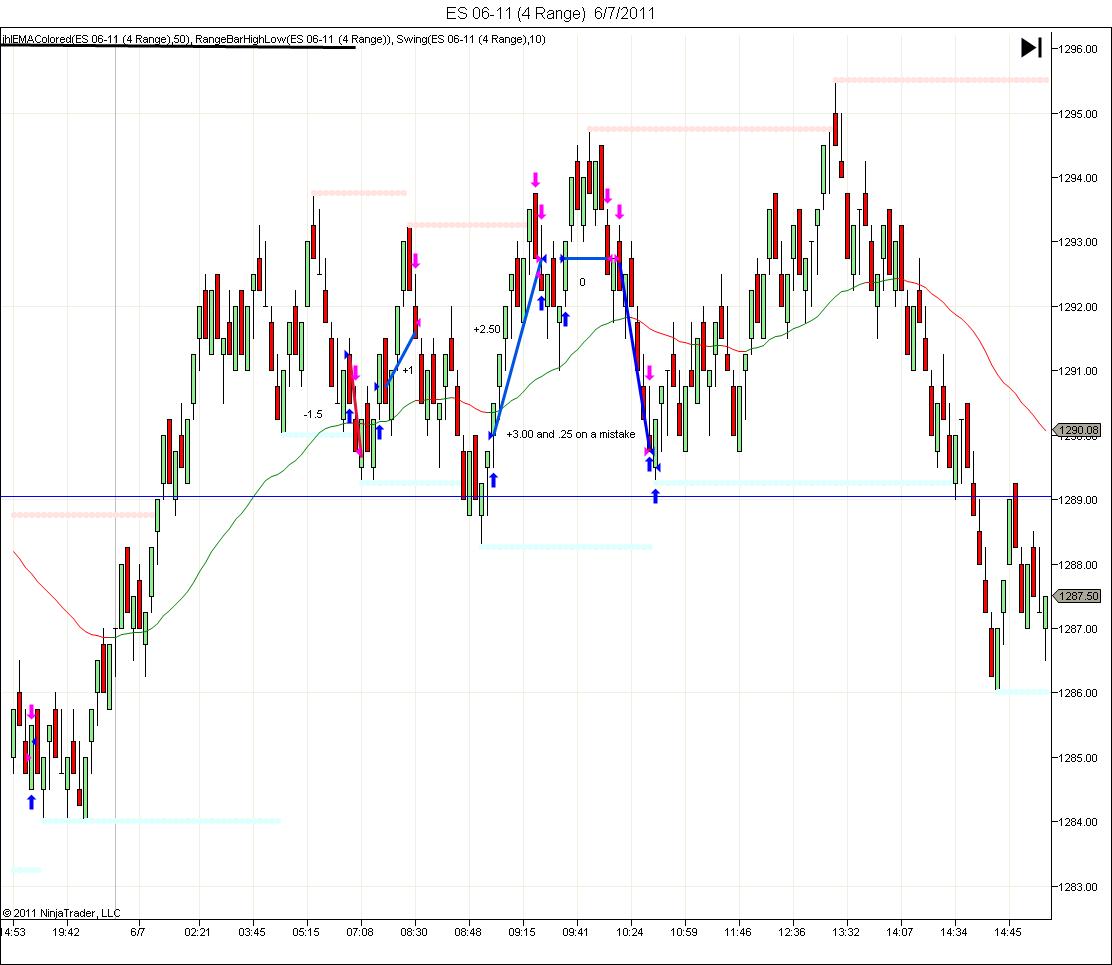Click the scroll-to-latest-bar arrow icon
Image resolution: width=1112 pixels, height=965 pixels.
point(1031,48)
